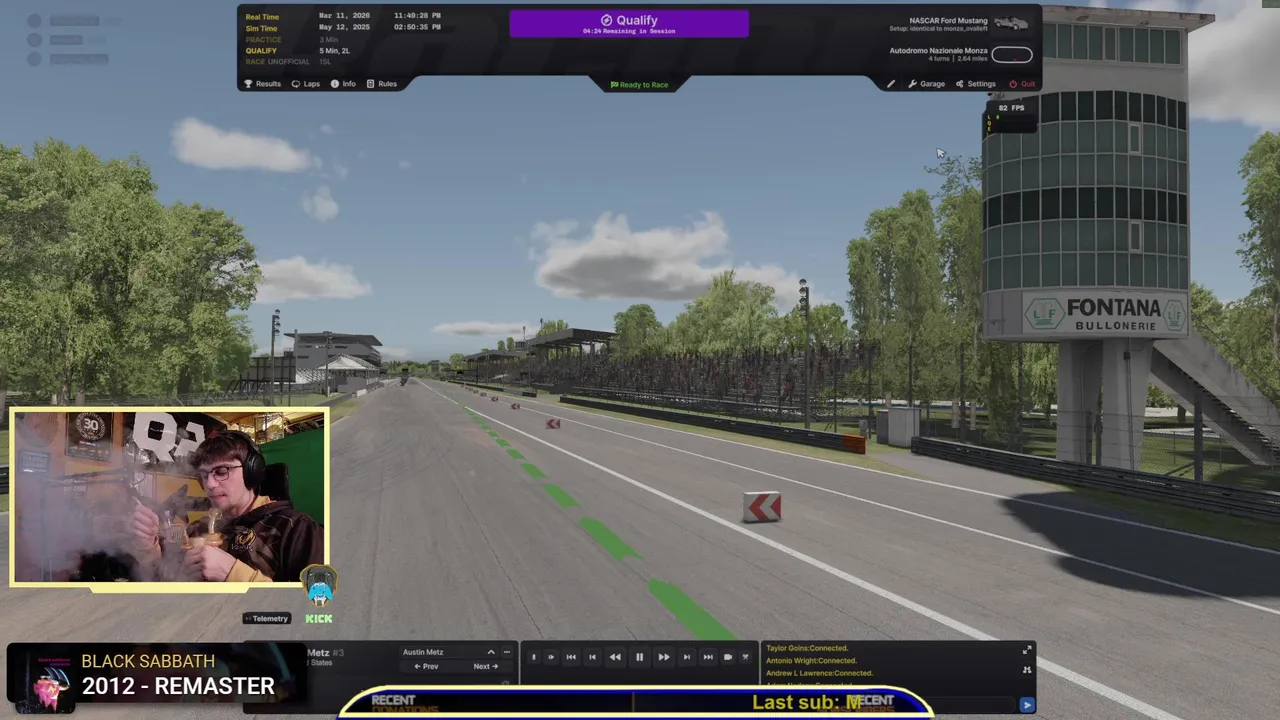The width and height of the screenshot is (1280, 720).
Task: Click the 'Autodromo Nazionale Monza' track name
Action: pyautogui.click(x=938, y=51)
